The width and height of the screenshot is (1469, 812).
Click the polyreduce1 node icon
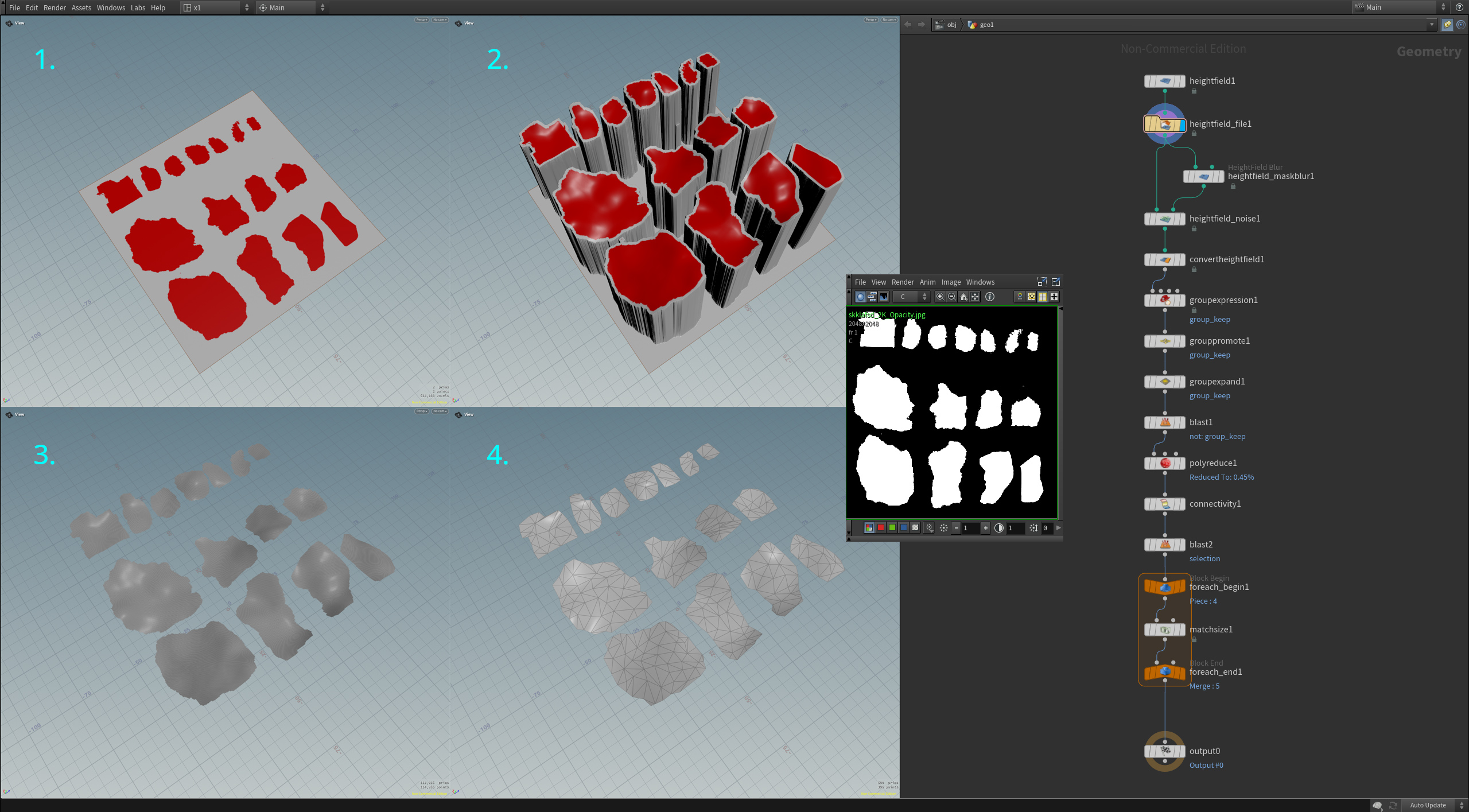pyautogui.click(x=1165, y=463)
